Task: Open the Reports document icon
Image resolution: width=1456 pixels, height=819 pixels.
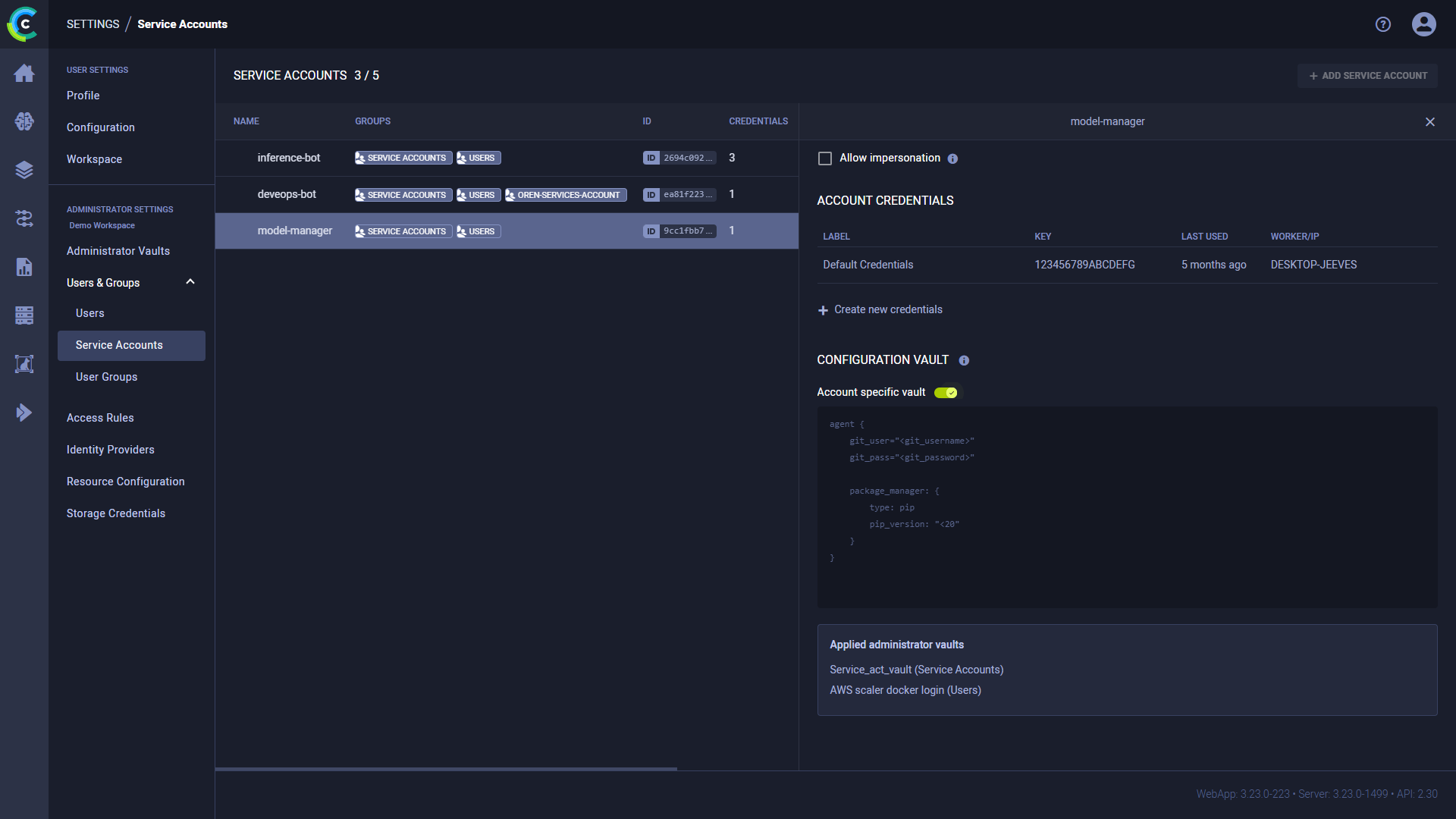Action: pos(24,267)
